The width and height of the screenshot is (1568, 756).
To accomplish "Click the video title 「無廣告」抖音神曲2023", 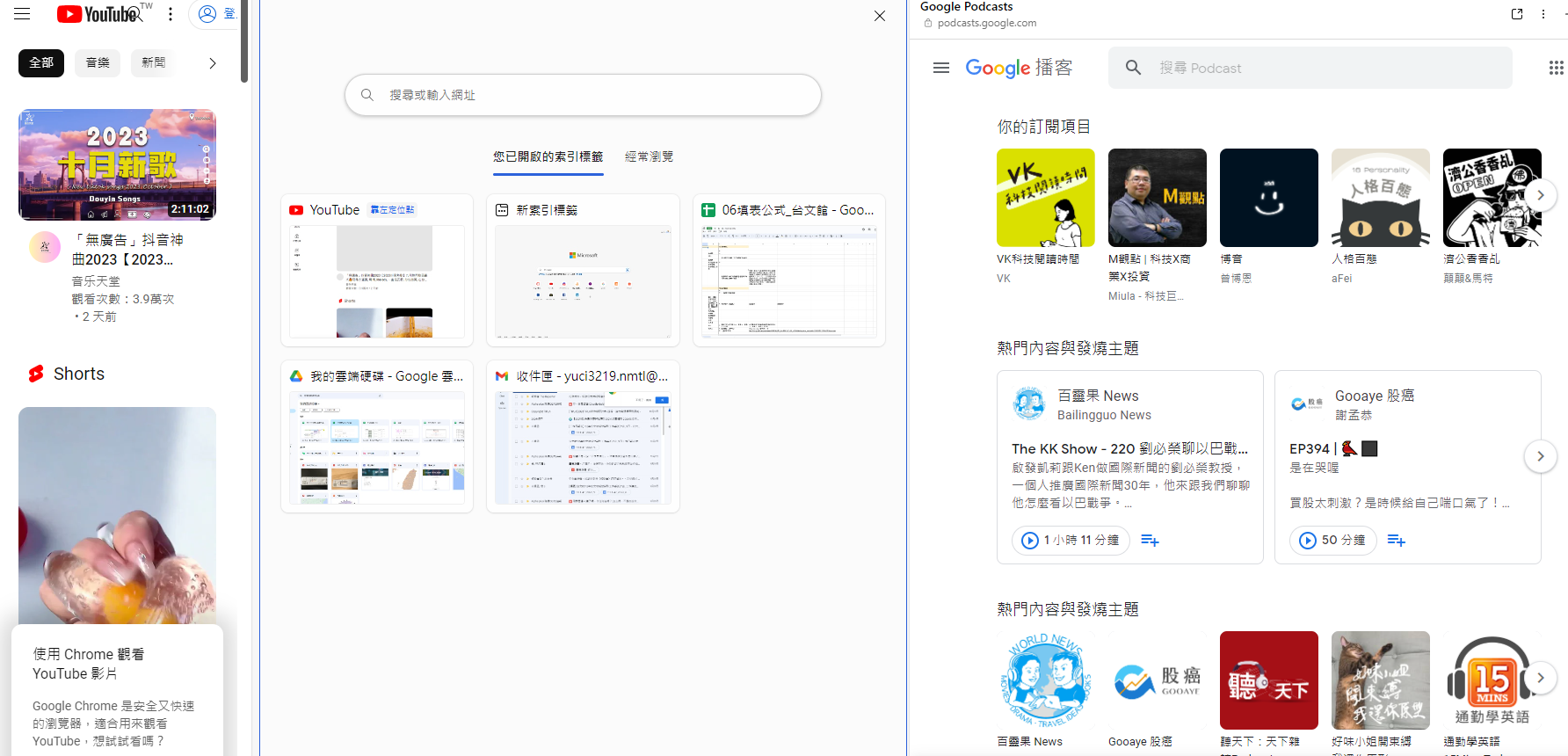I will tap(127, 250).
